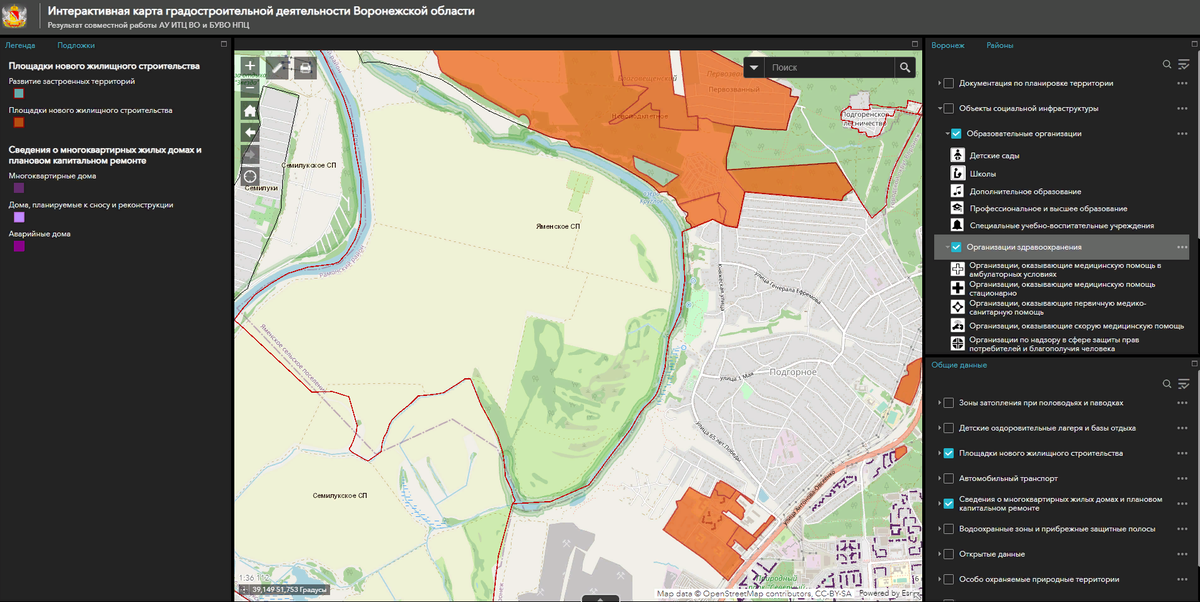The image size is (1200, 602).
Task: Click the consumer rights oversight organizations icon
Action: click(957, 343)
